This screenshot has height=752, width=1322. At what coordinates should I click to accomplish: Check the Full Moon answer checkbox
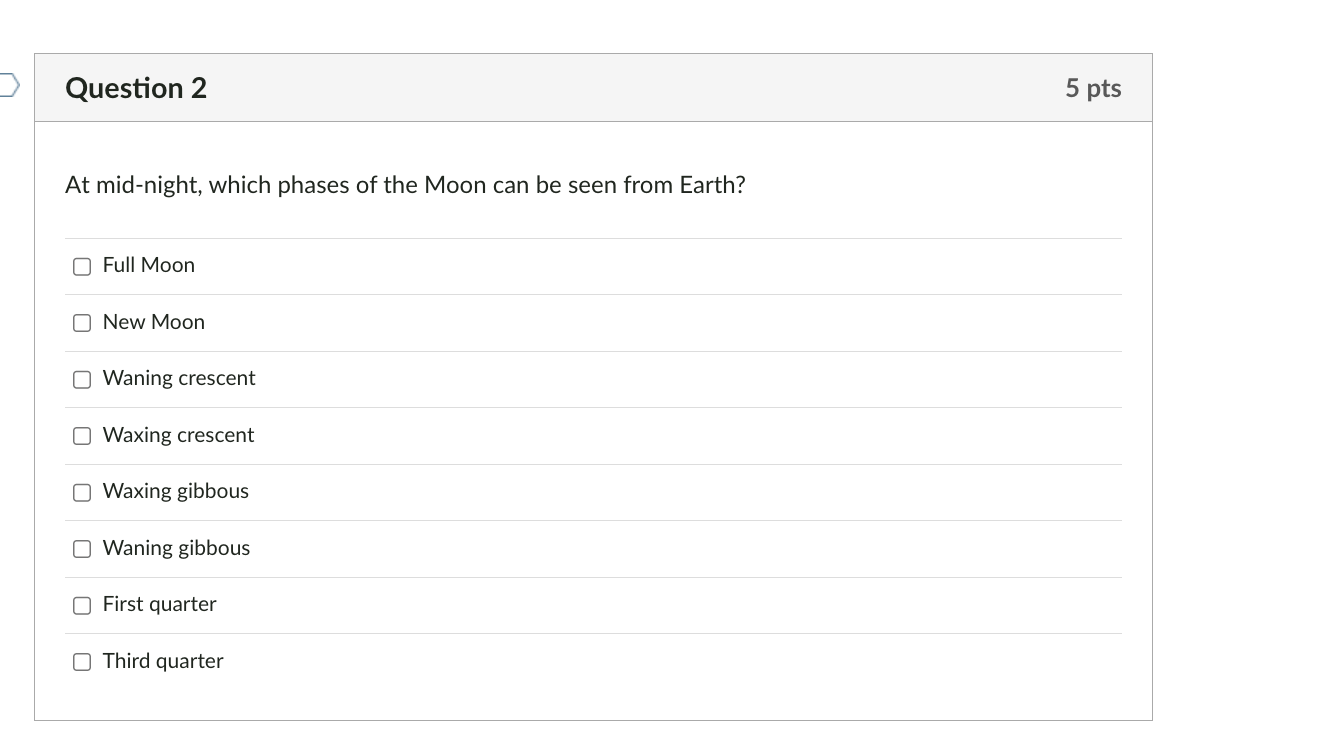[81, 266]
